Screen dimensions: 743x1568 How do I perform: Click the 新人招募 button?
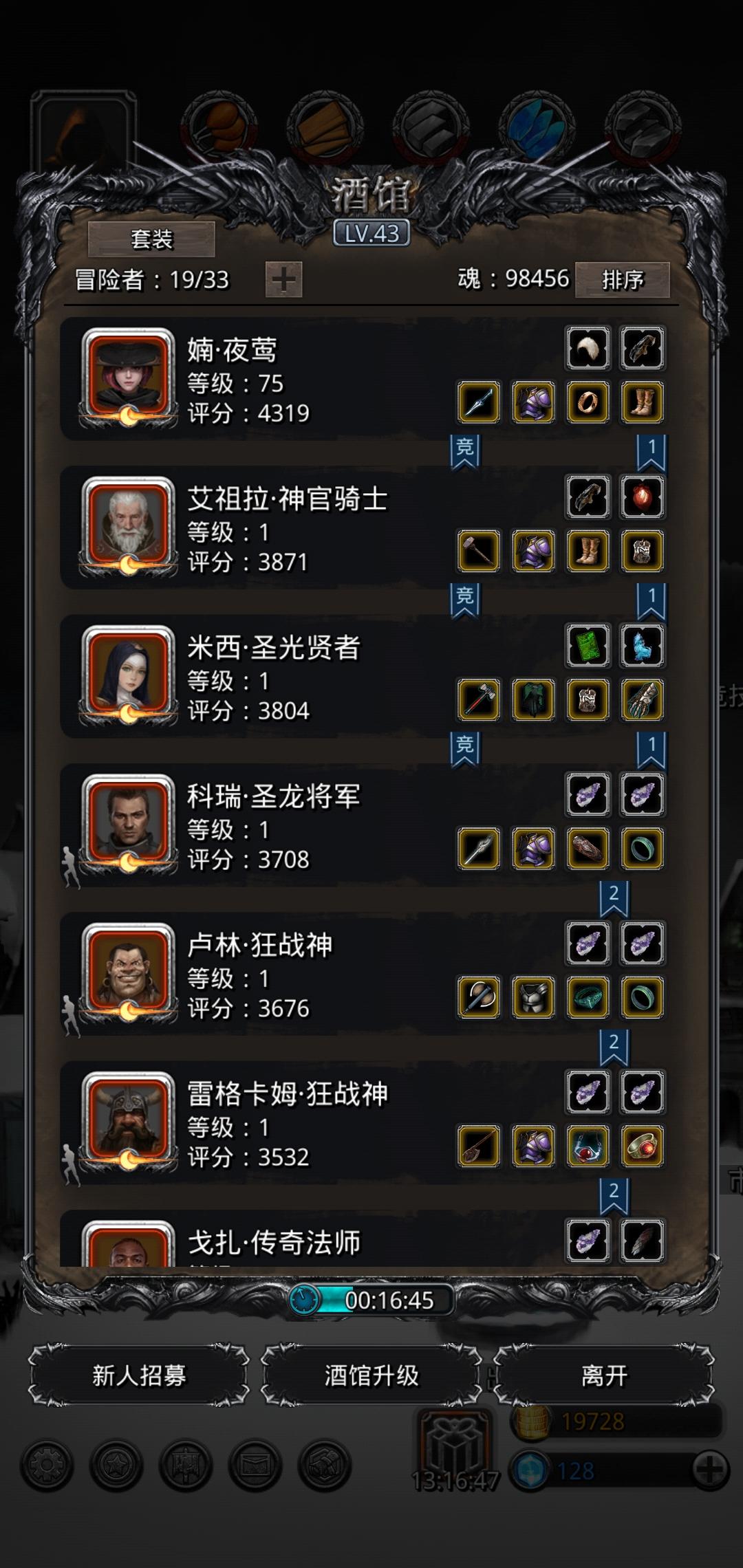139,1375
